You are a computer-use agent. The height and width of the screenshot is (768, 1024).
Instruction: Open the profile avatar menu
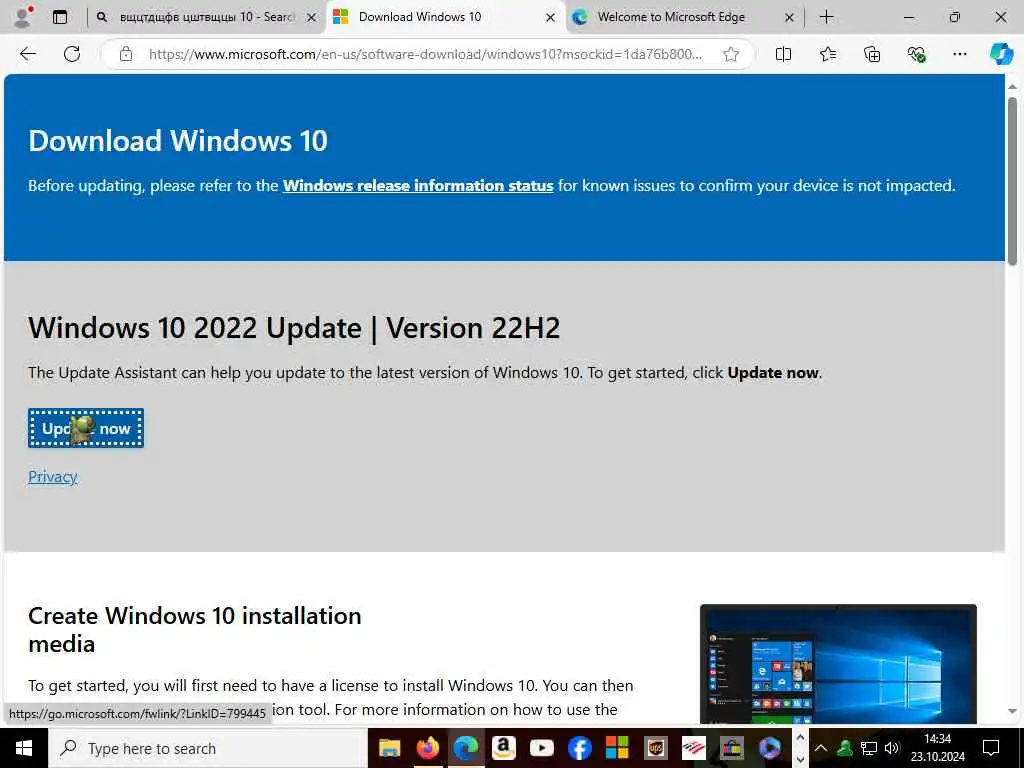(24, 17)
